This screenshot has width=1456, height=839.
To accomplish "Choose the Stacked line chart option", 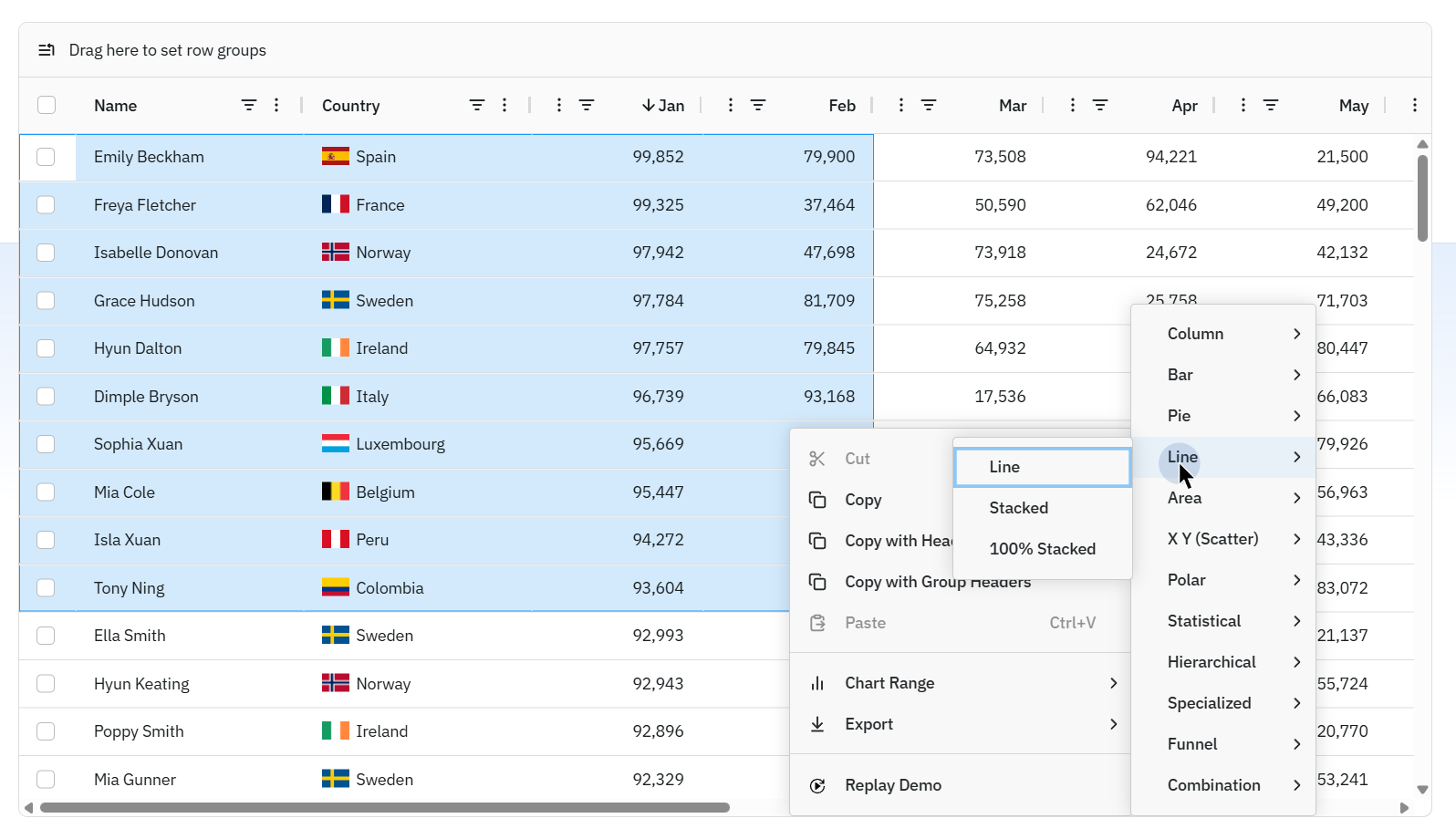I will (1018, 508).
